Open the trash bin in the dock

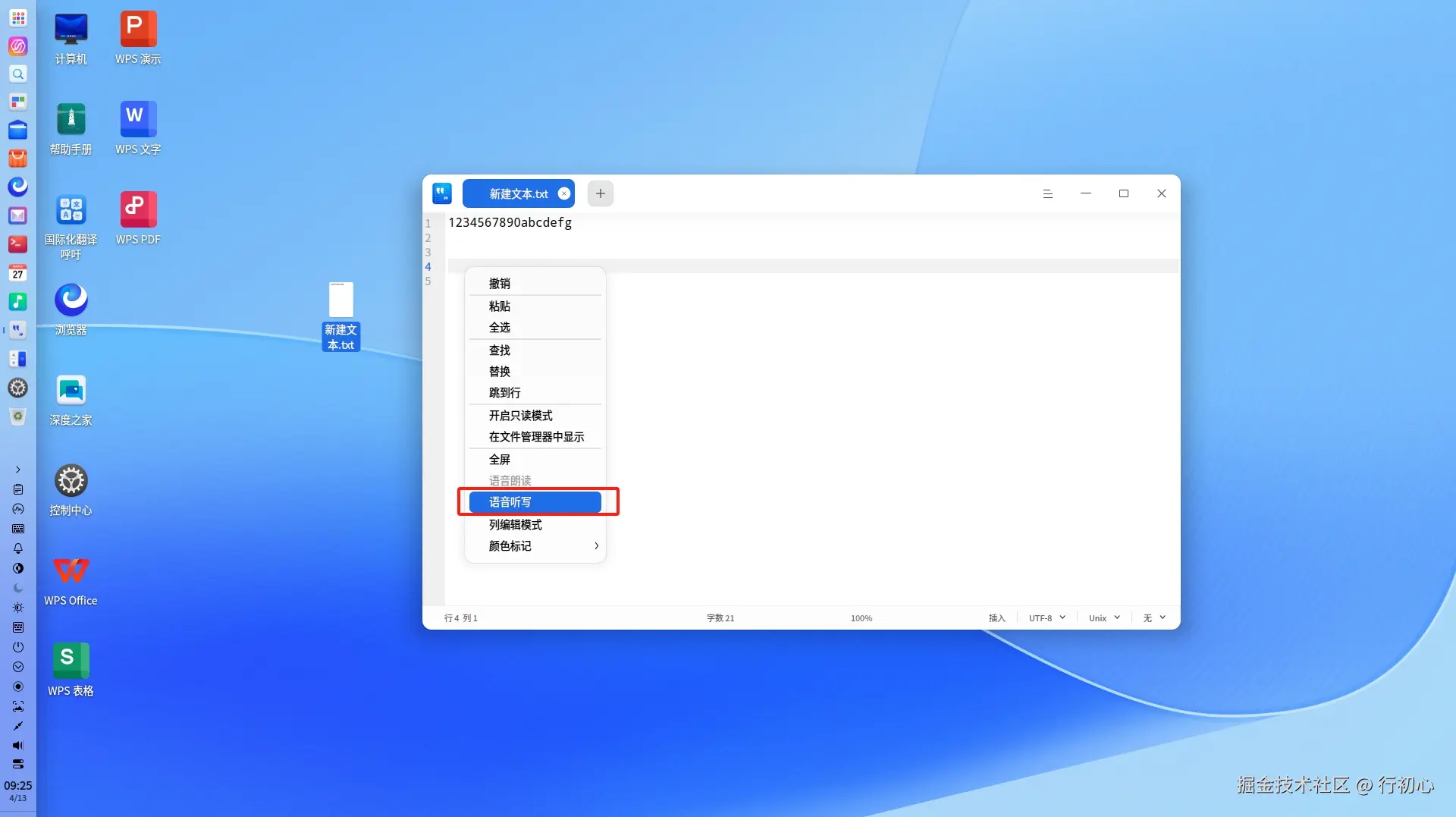18,416
